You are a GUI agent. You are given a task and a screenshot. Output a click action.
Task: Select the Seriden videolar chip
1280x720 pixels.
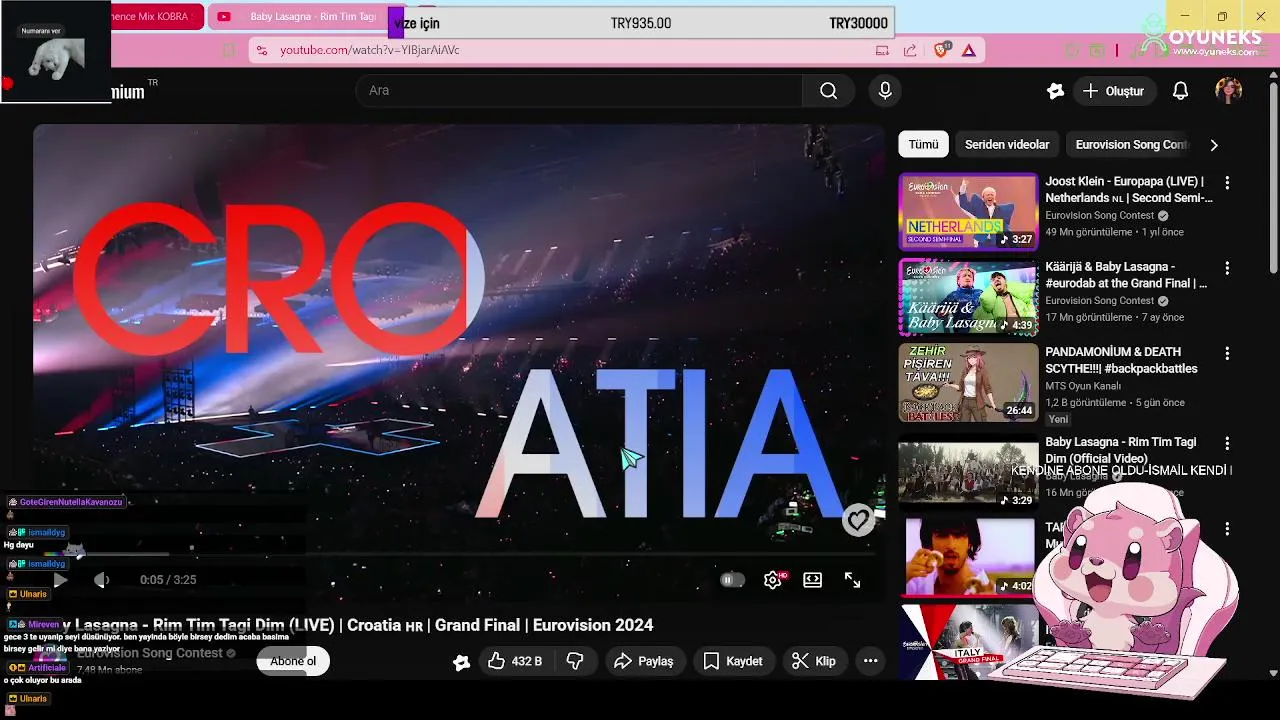[x=1007, y=145]
